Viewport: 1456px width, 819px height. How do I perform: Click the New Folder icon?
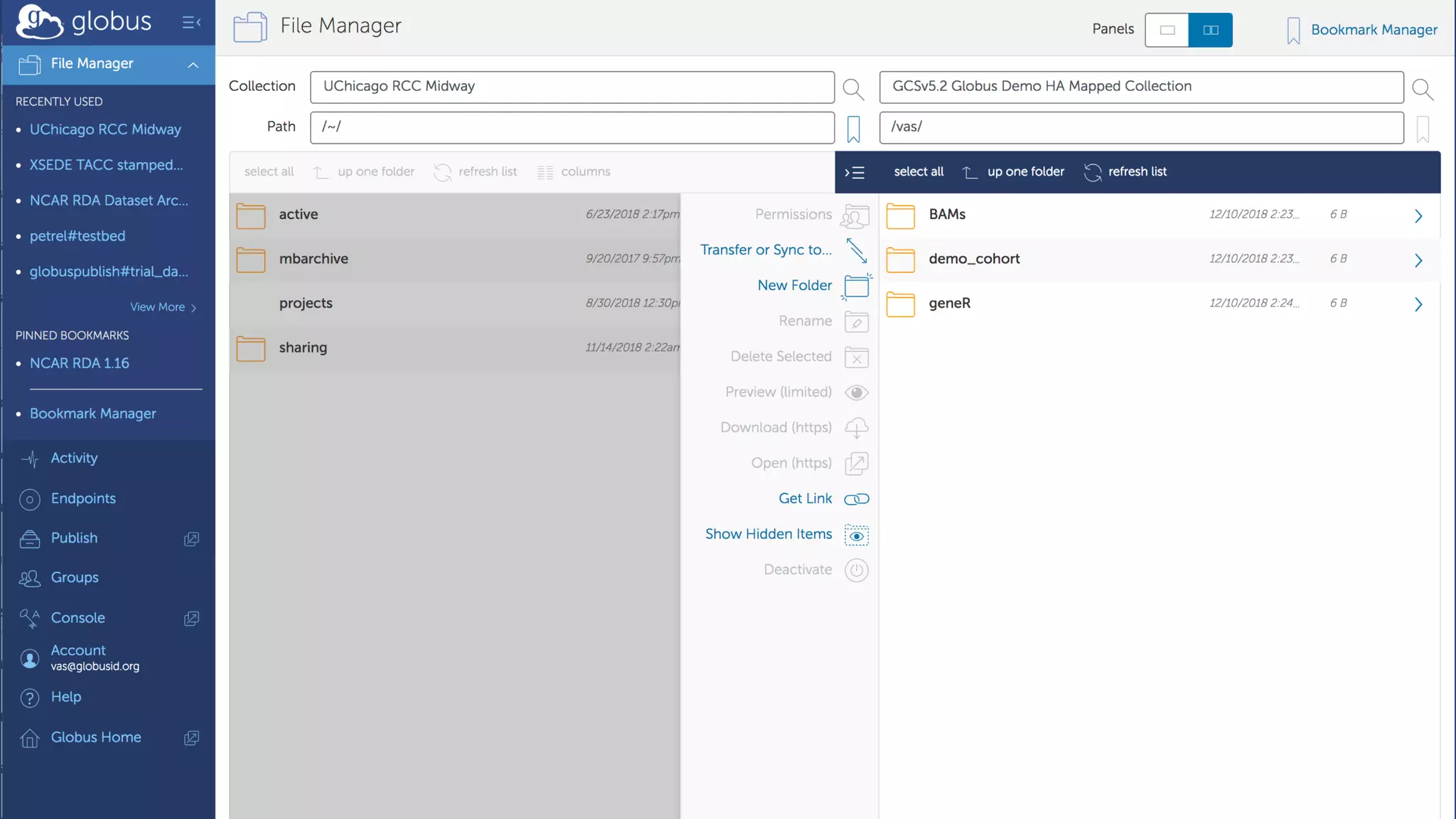click(856, 286)
